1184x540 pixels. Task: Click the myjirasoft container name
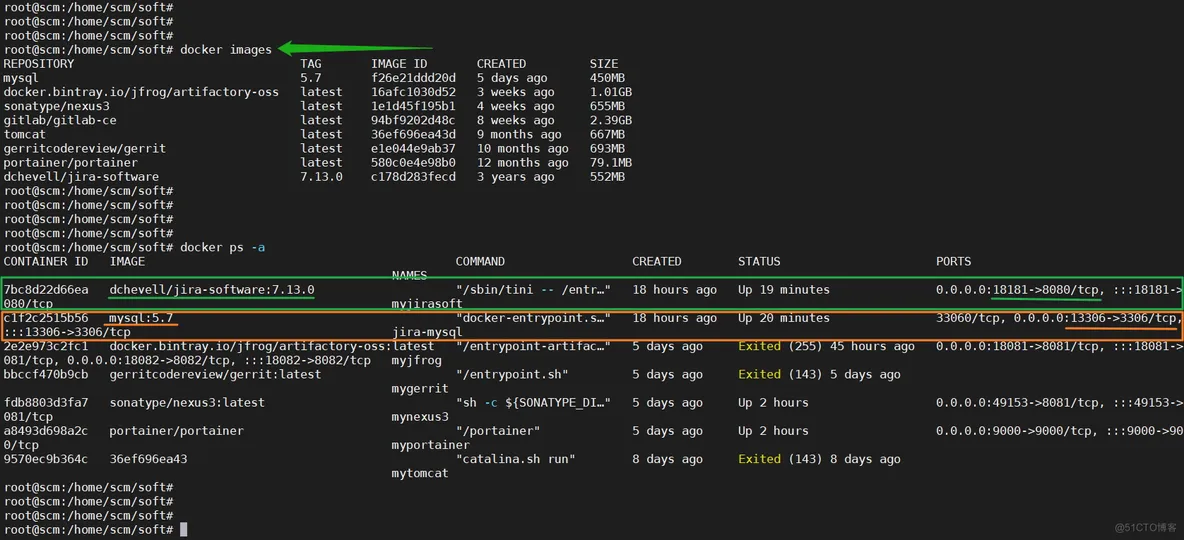click(x=427, y=304)
